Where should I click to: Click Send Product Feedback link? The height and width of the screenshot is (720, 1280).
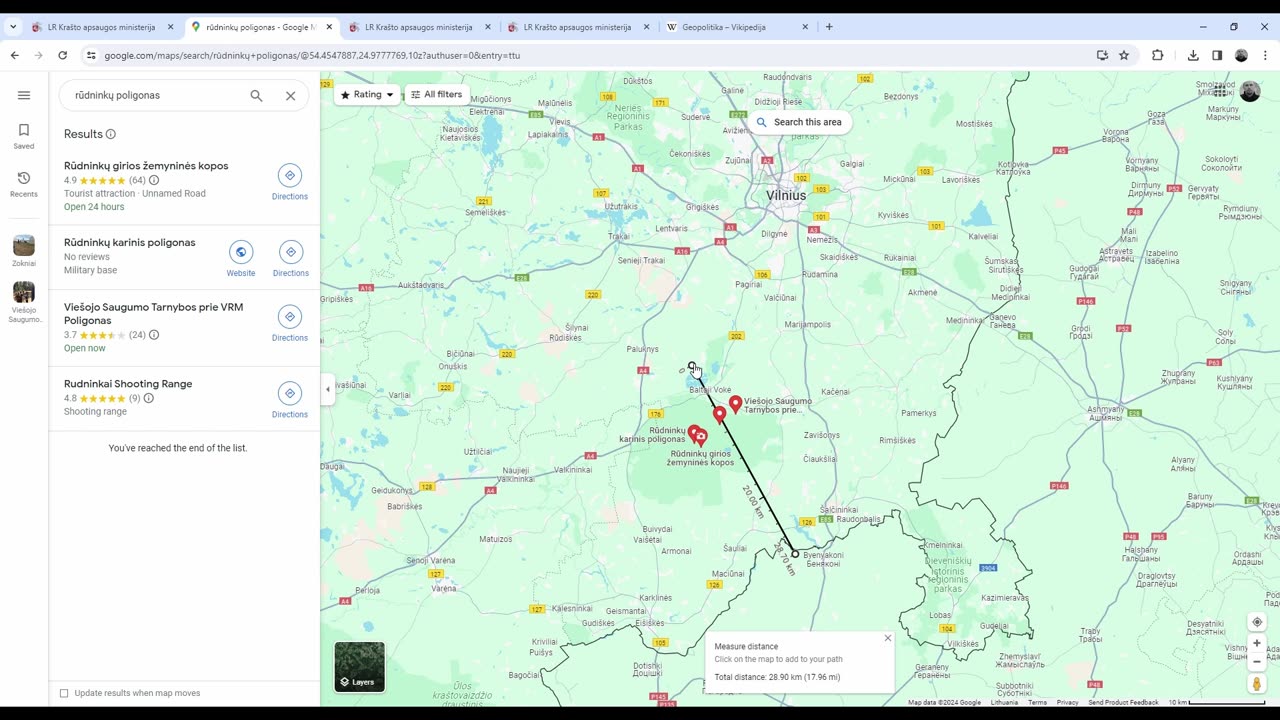(x=1123, y=702)
